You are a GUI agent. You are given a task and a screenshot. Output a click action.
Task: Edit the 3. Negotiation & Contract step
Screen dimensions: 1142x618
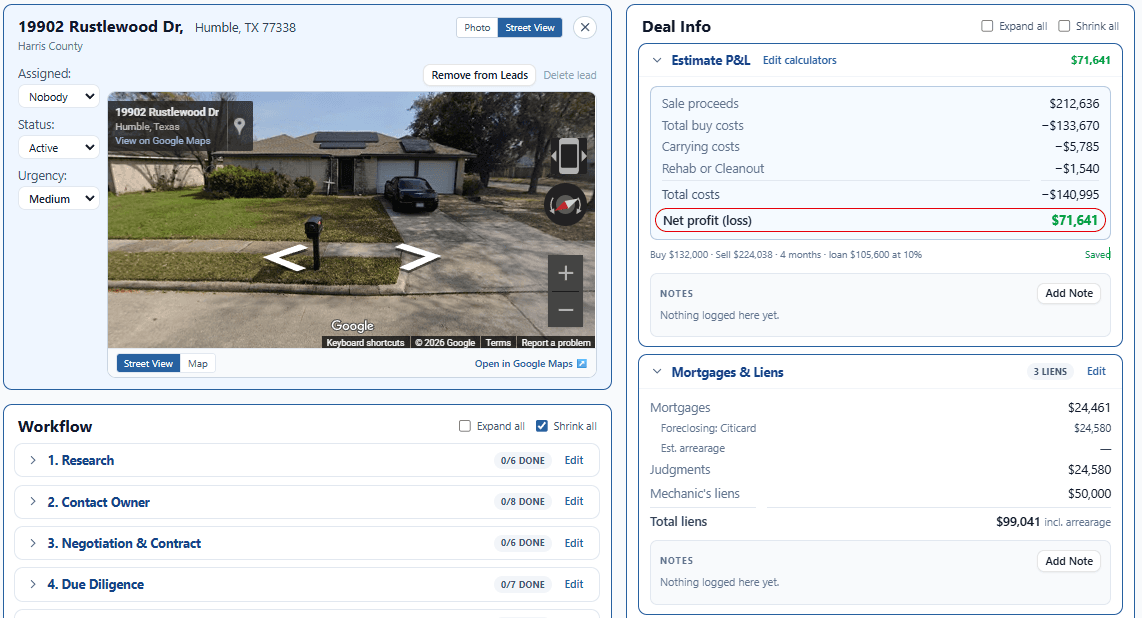(574, 543)
